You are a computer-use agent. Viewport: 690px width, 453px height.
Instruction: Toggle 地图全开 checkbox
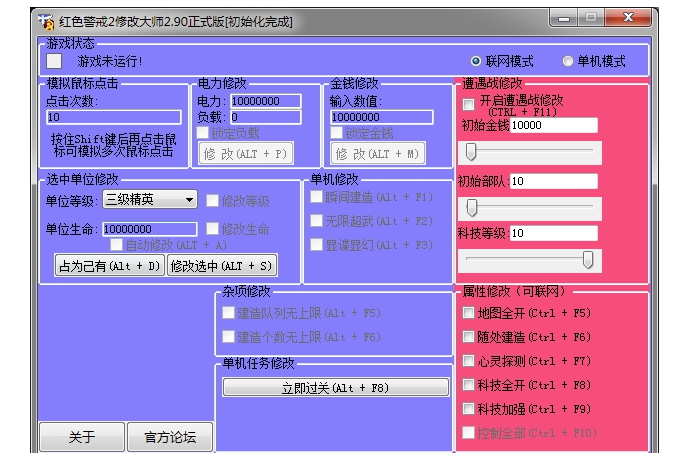tap(469, 313)
